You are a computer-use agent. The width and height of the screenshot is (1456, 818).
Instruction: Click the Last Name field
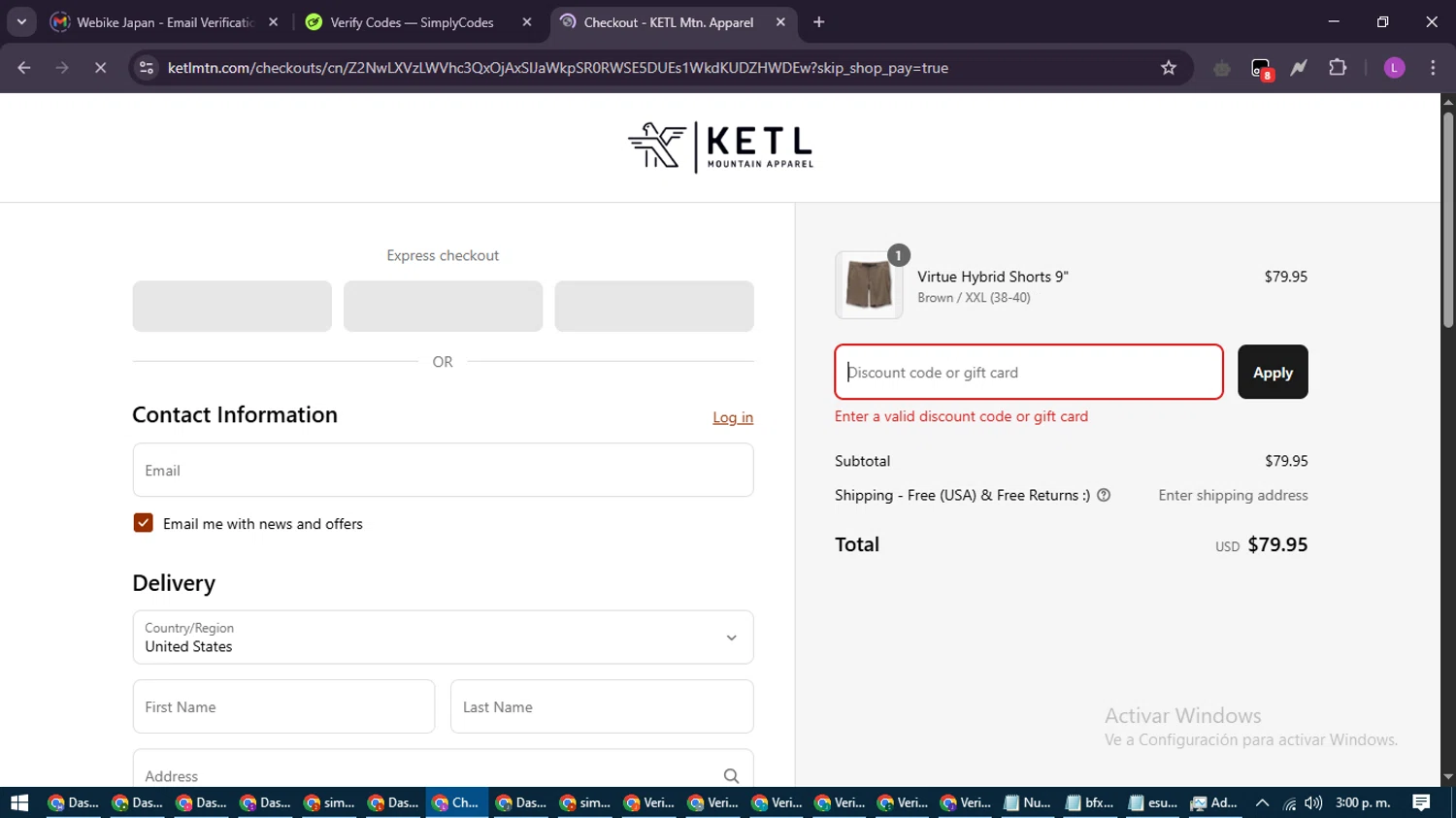602,706
